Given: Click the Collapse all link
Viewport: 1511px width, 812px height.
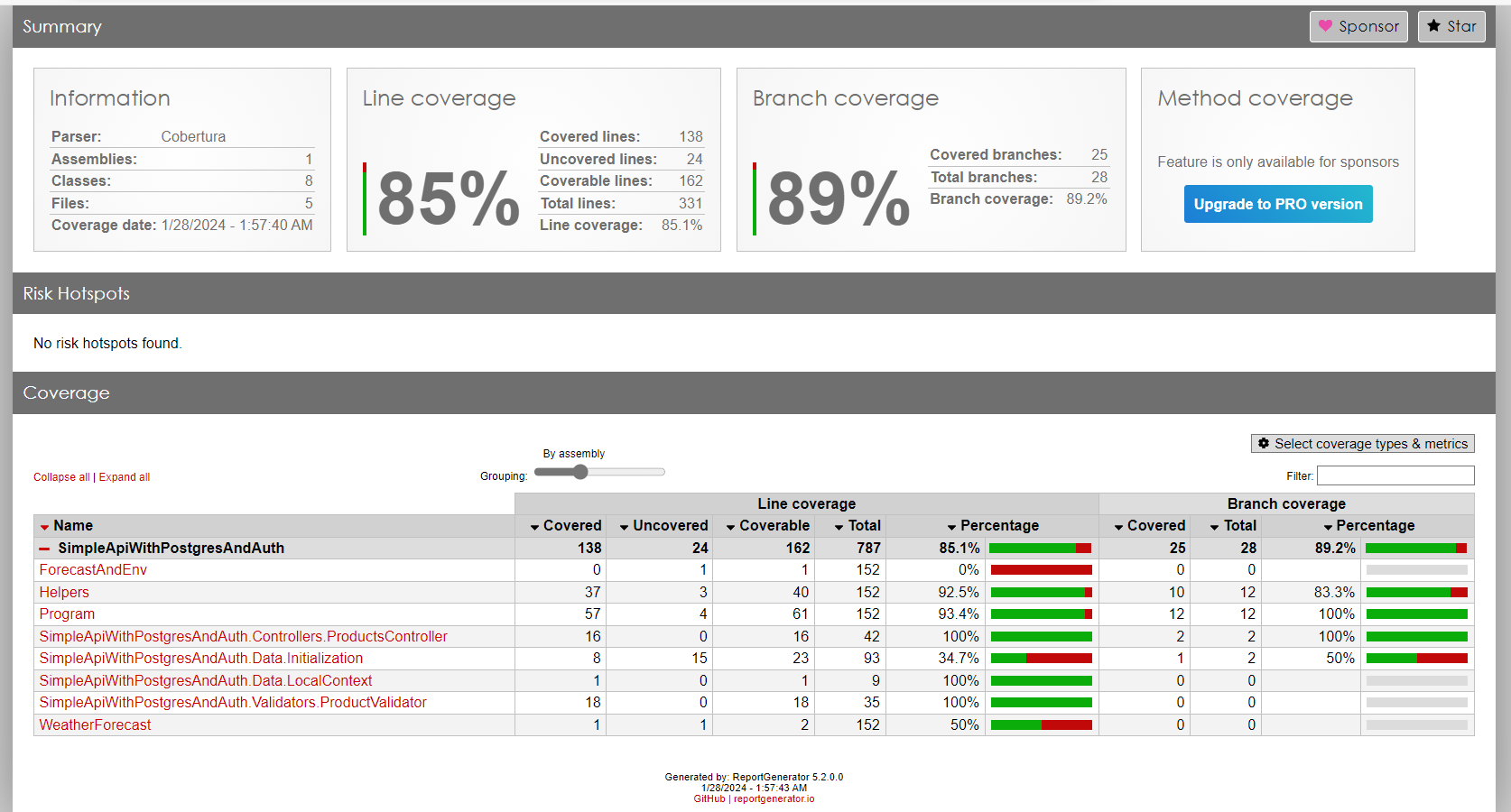Looking at the screenshot, I should pyautogui.click(x=61, y=477).
